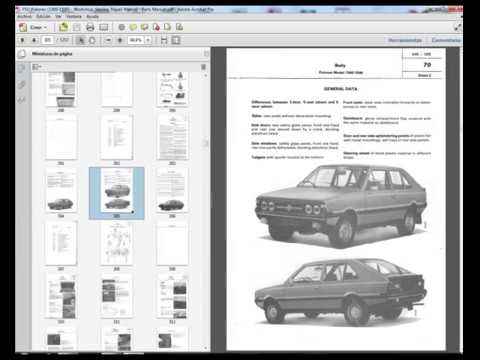Click the red PDF stamp icon
The width and height of the screenshot is (480, 360).
[x=156, y=27]
